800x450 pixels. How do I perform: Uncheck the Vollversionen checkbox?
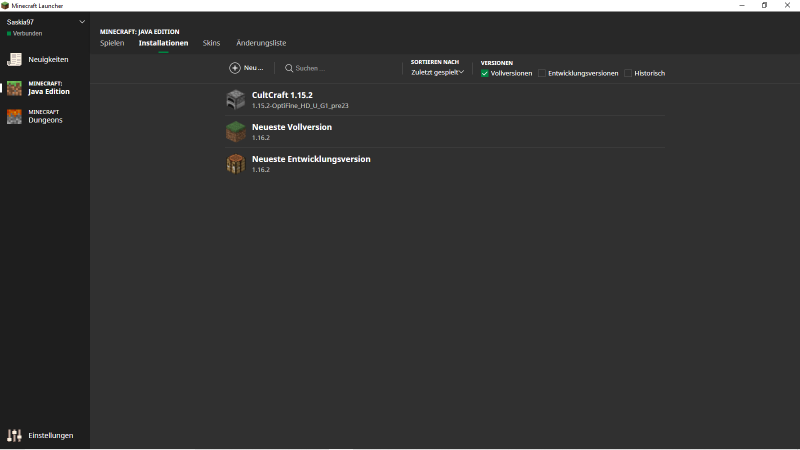[x=485, y=73]
